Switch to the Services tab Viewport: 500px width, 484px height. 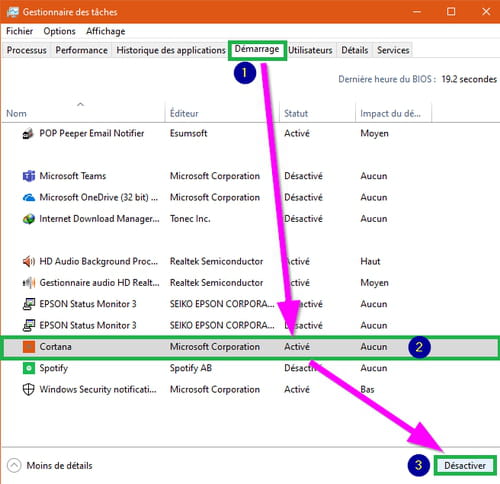click(x=393, y=50)
